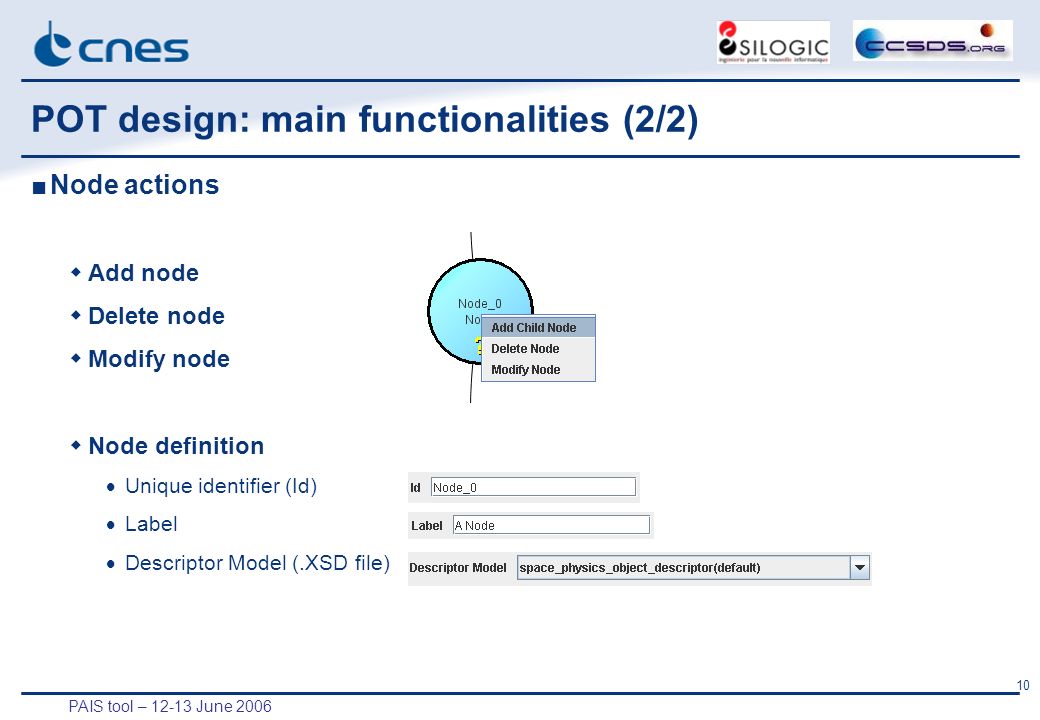Select Add Child Node in context menu

tap(538, 328)
